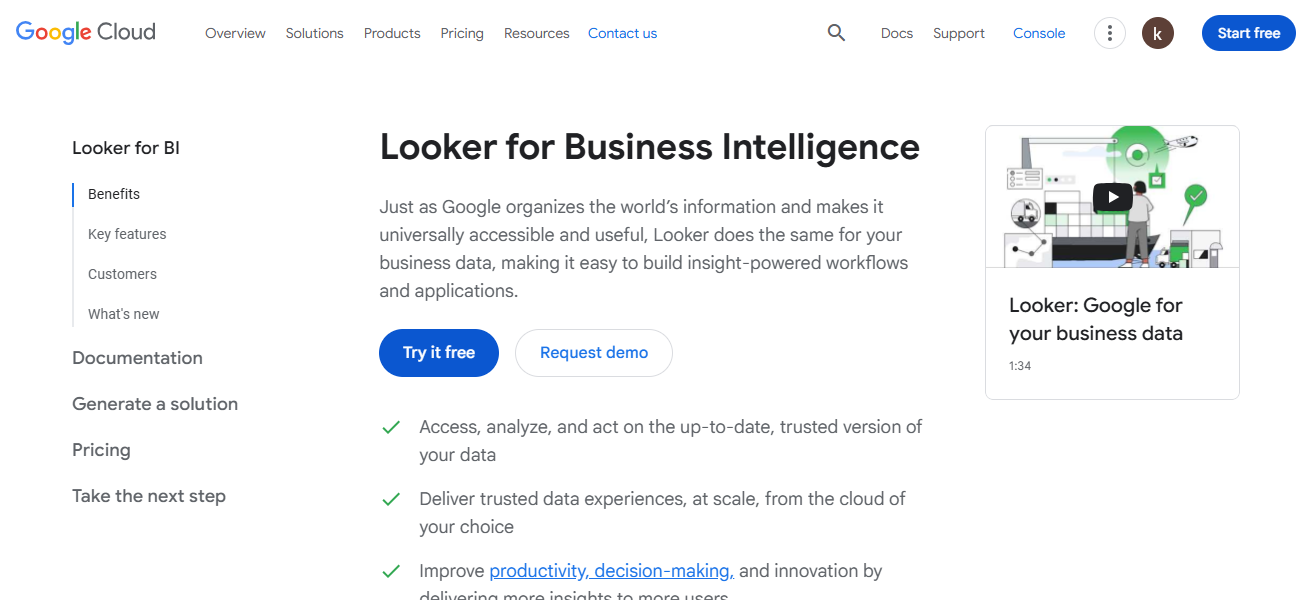Click the Google Cloud logo
The image size is (1312, 600).
click(x=84, y=32)
